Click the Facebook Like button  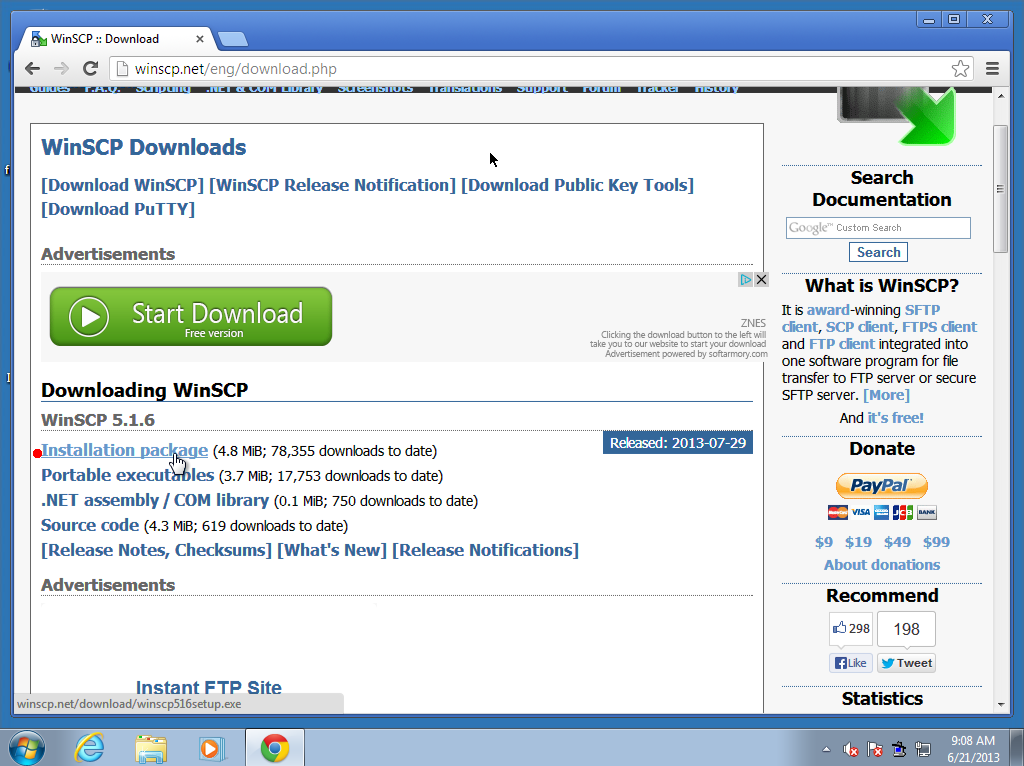[850, 663]
